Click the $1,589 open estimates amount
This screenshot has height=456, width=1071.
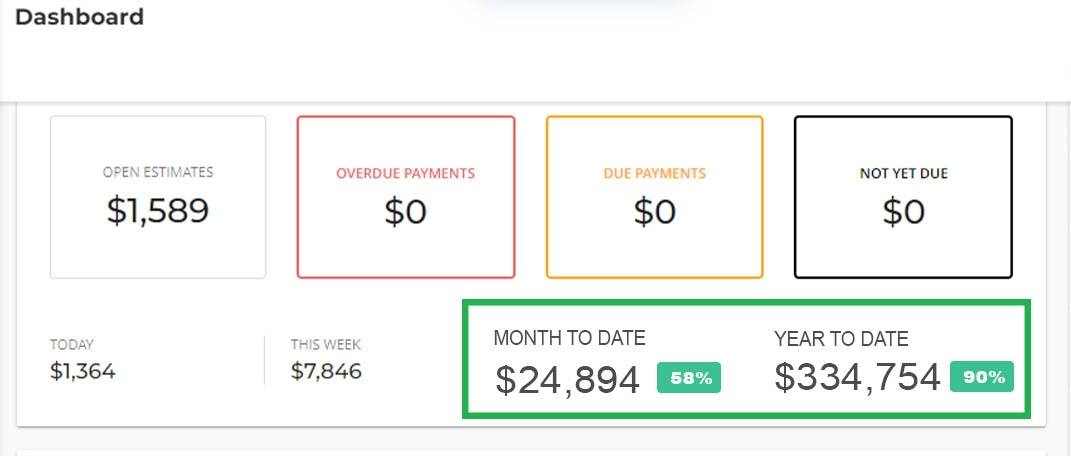point(158,210)
